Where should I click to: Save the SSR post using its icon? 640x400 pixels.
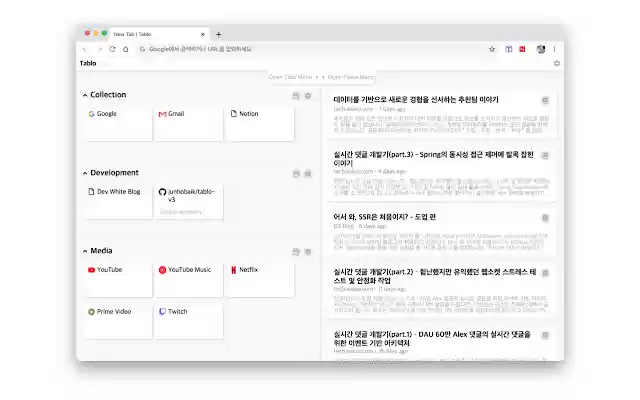click(x=545, y=218)
